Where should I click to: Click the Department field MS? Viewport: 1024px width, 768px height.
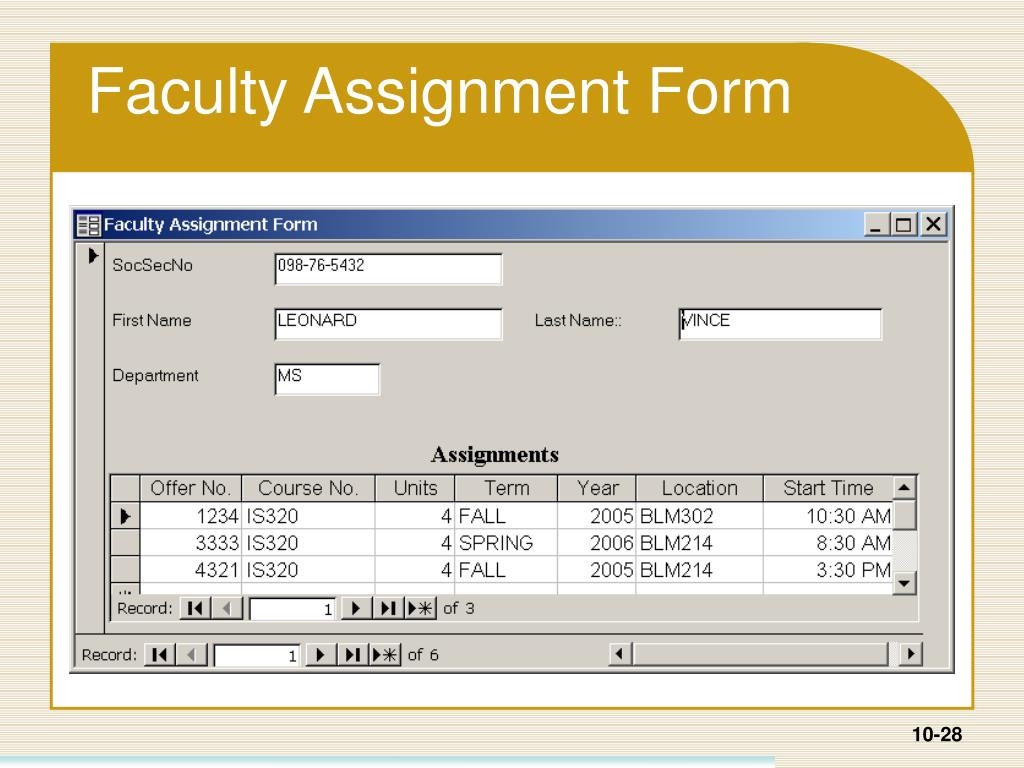pos(327,379)
